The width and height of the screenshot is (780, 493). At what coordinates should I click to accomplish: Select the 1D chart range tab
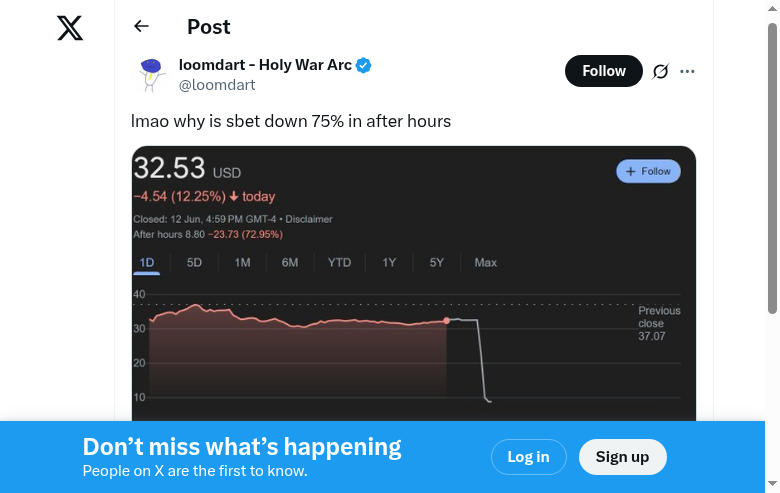point(147,263)
